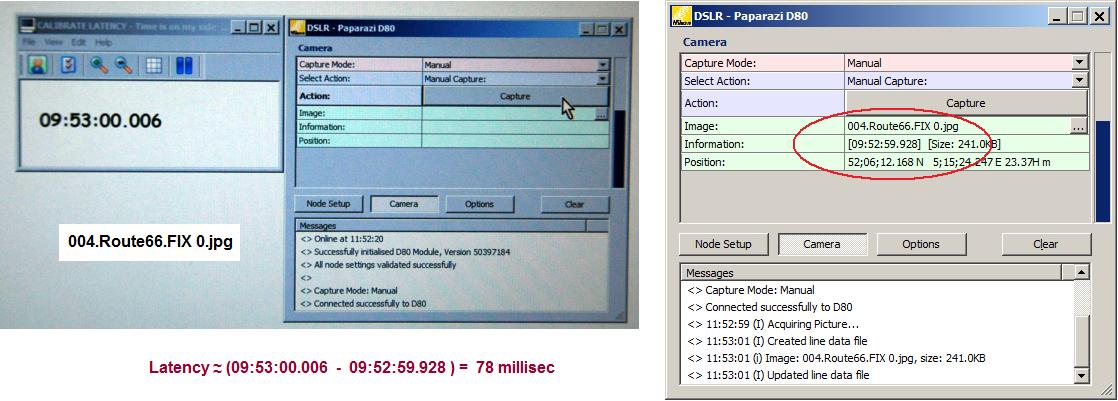Image resolution: width=1118 pixels, height=401 pixels.
Task: Click message '11:53:01 (I) Created line data file'
Action: 777,341
